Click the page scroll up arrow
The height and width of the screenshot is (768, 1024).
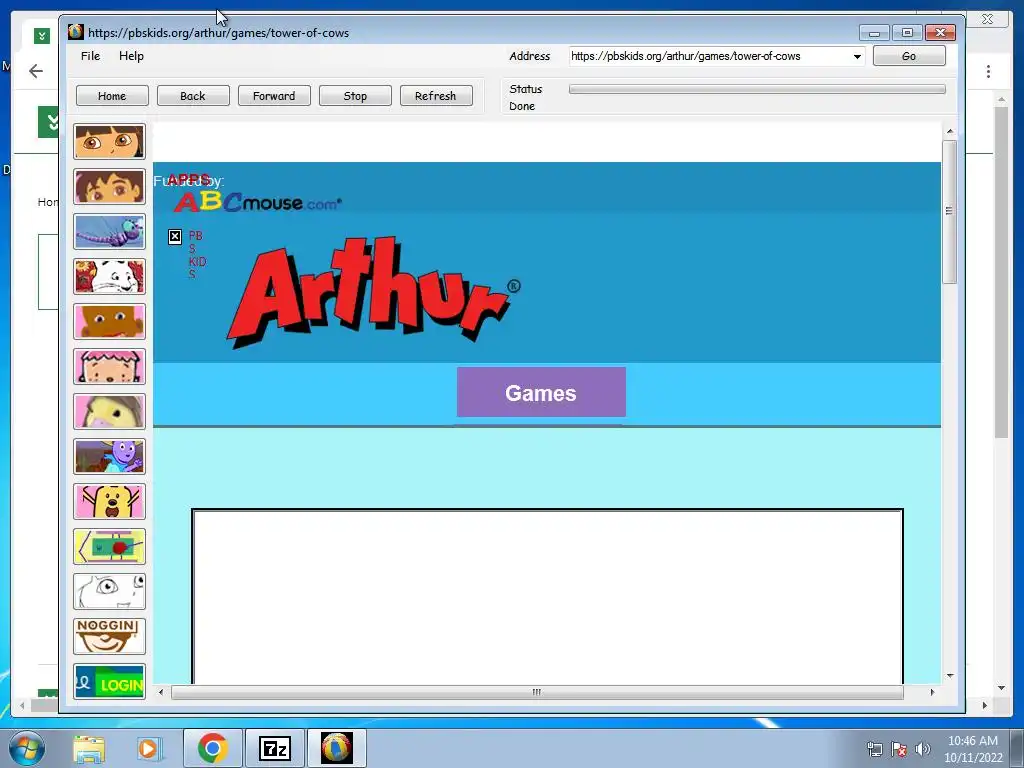(950, 132)
